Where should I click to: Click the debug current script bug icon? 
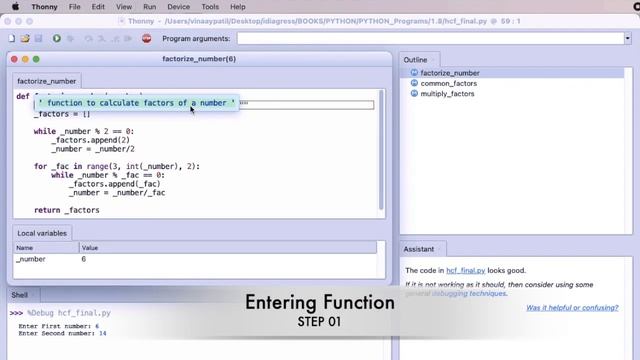[70, 38]
